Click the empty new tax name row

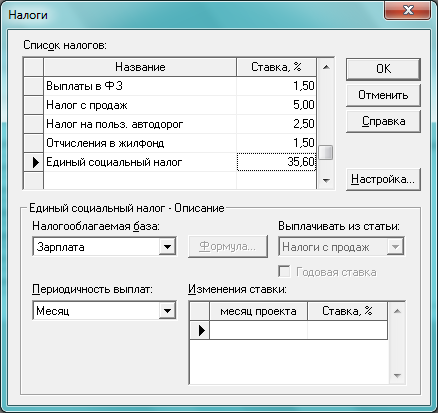[x=140, y=181]
